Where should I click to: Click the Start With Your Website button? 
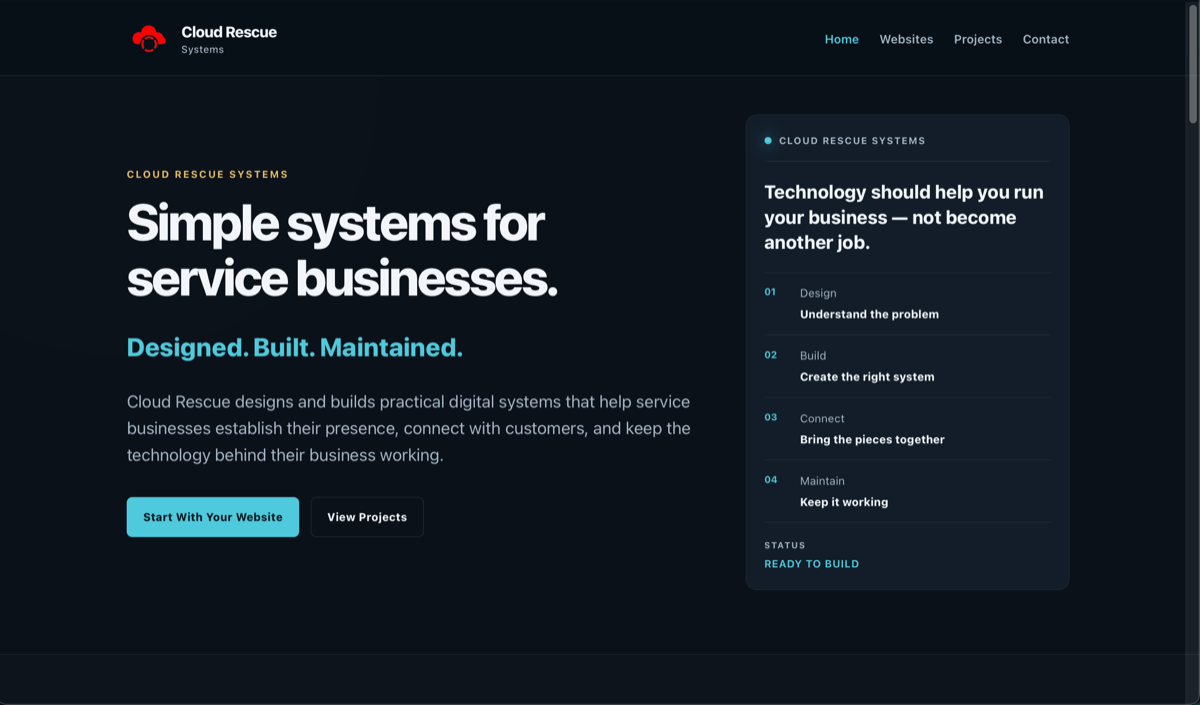213,517
